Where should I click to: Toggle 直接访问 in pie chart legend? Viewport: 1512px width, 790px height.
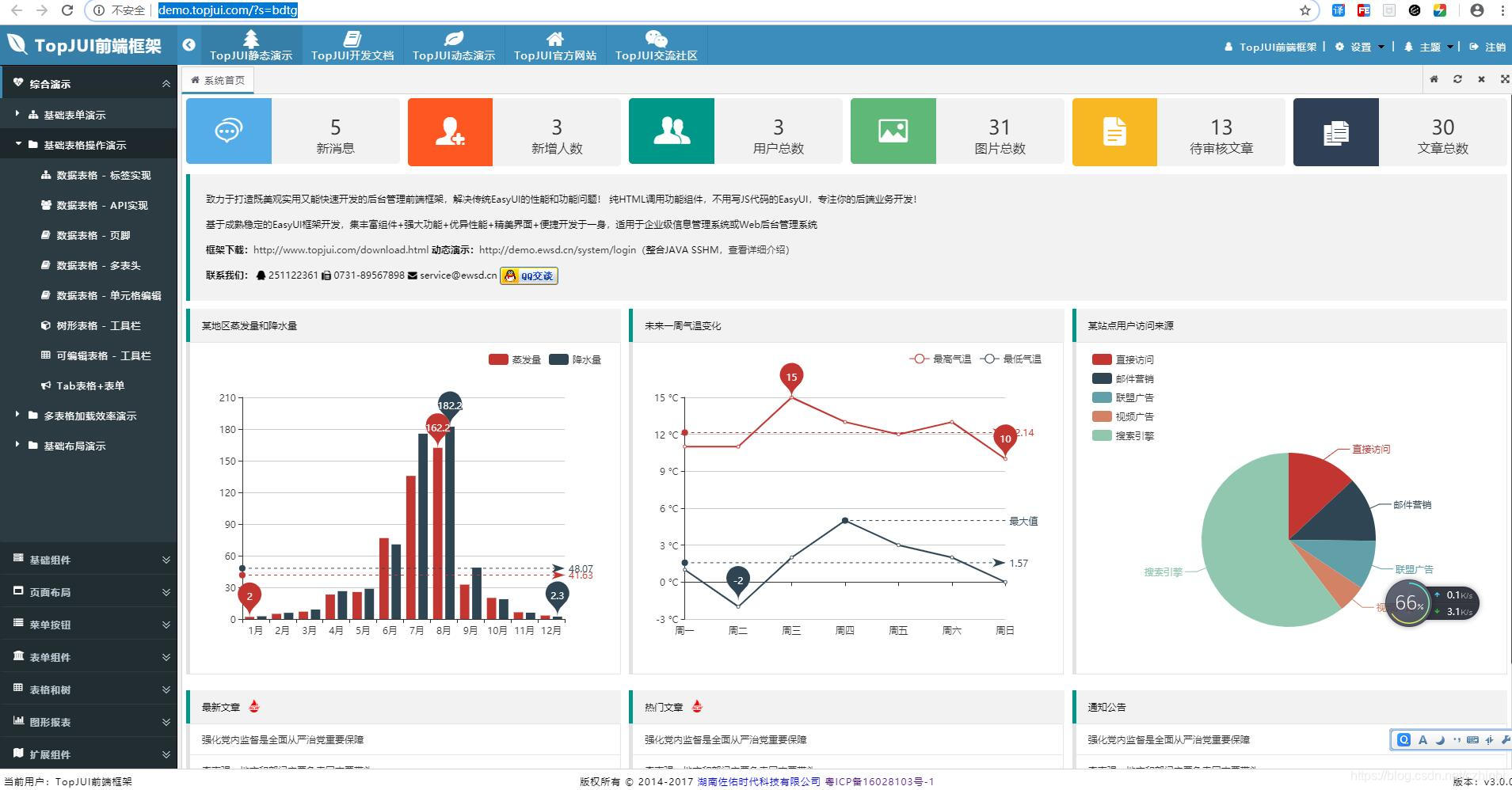pyautogui.click(x=1123, y=359)
